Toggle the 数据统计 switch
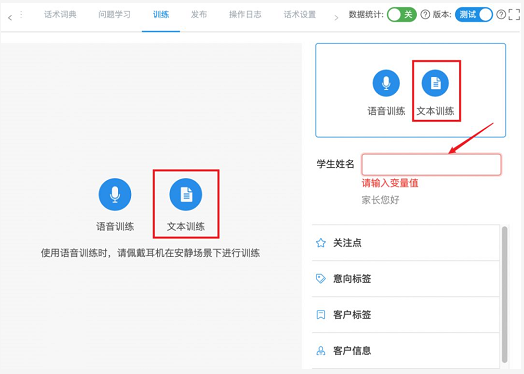This screenshot has height=374, width=524. point(402,14)
